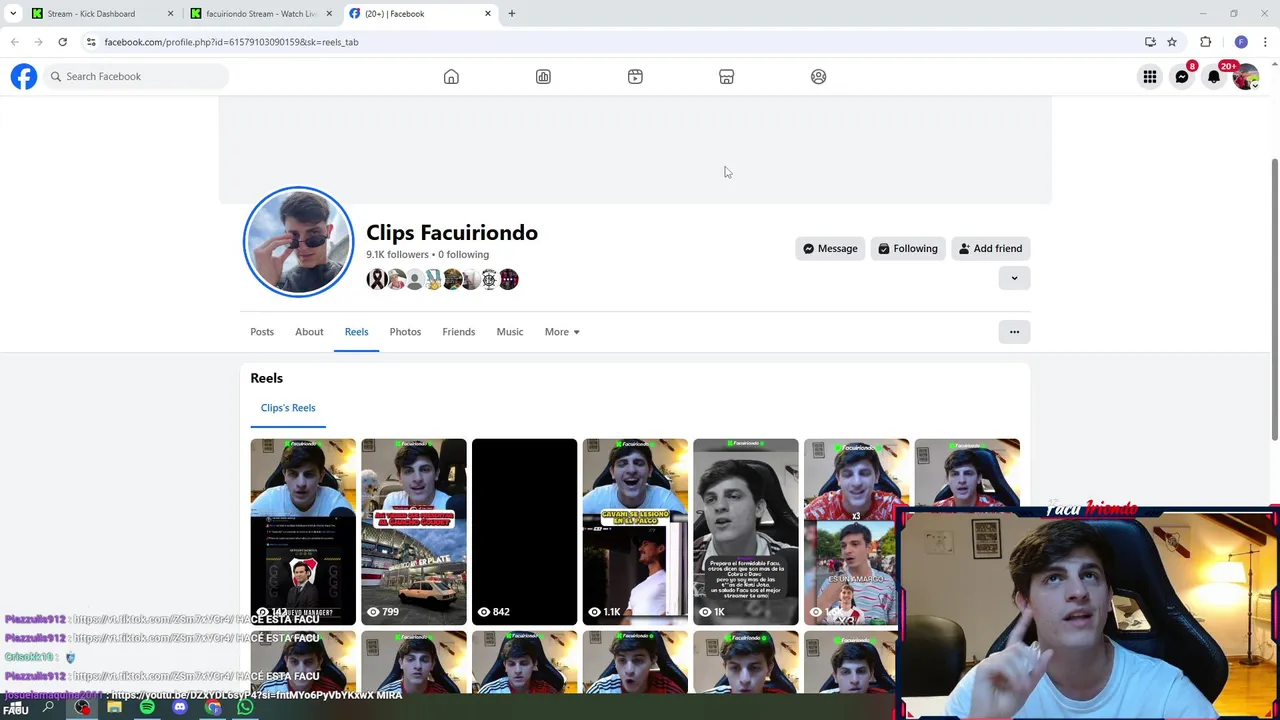This screenshot has width=1280, height=720.
Task: Open a new browser tab
Action: point(512,14)
